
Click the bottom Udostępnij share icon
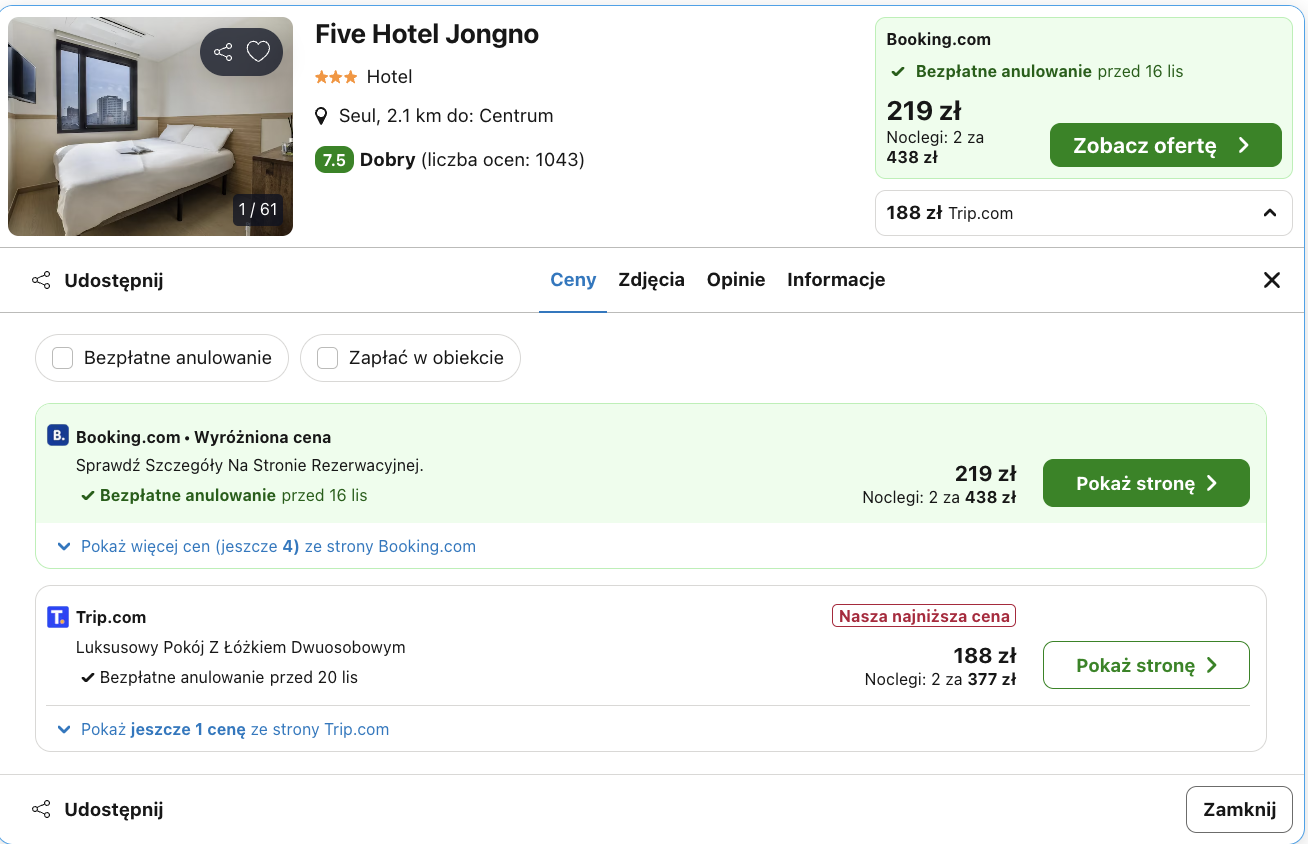click(x=41, y=809)
